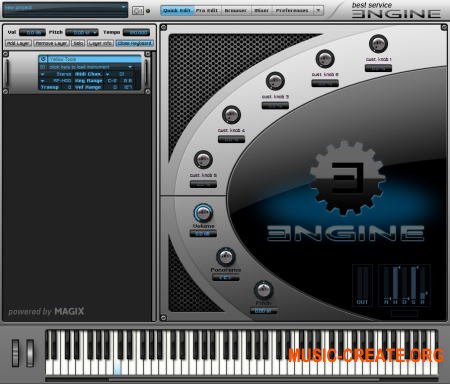The height and width of the screenshot is (384, 450).
Task: Select the layer name header row
Action: tap(90, 59)
